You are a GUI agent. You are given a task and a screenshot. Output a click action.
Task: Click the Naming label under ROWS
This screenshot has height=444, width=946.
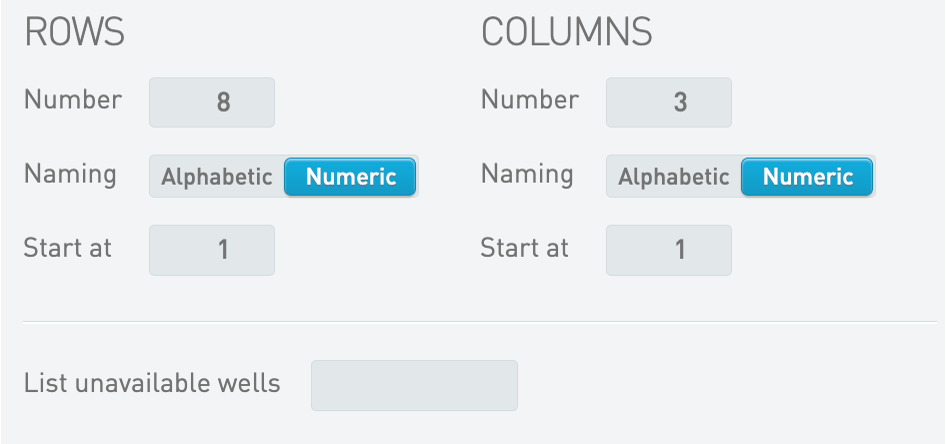[70, 175]
